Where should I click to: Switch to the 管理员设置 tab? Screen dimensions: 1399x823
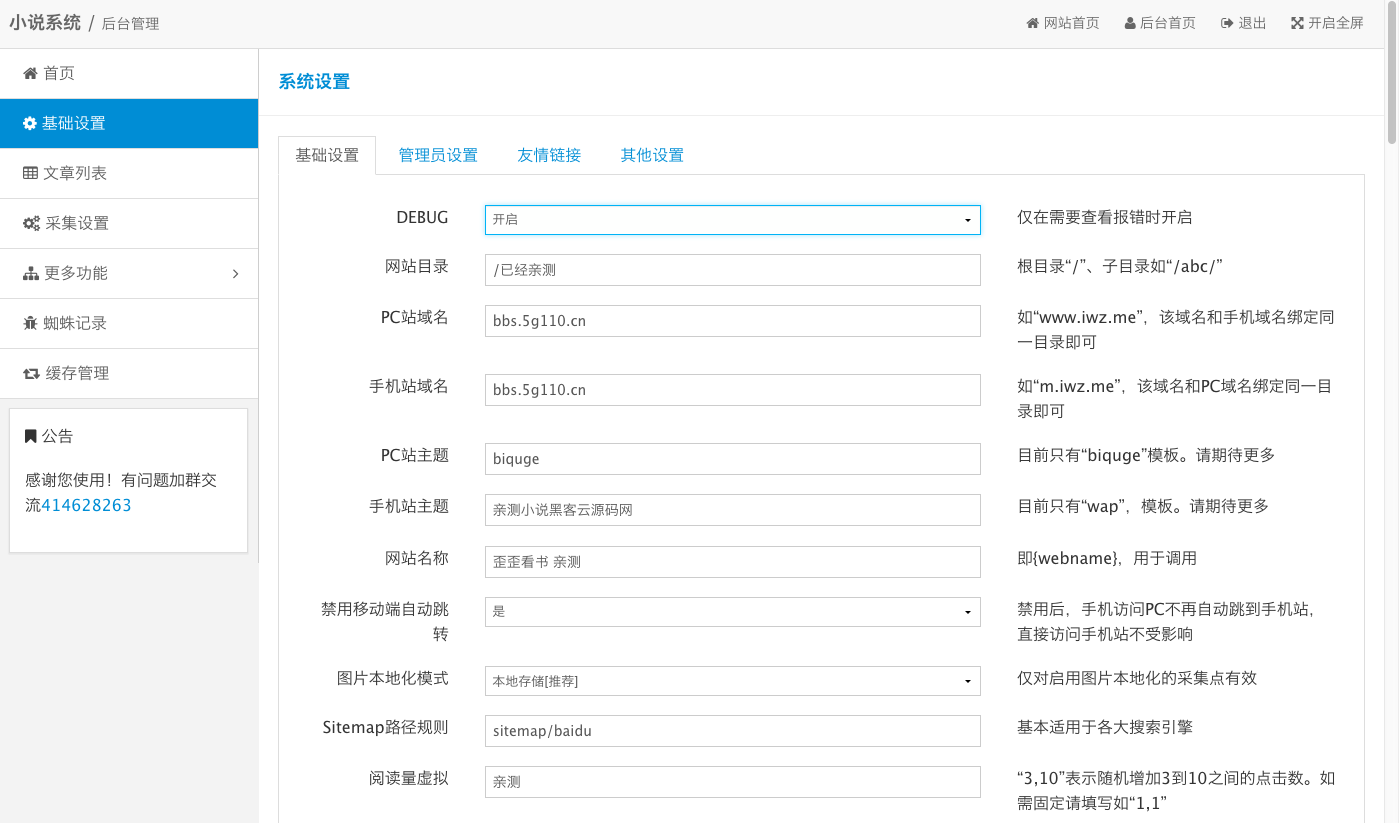[x=438, y=156]
